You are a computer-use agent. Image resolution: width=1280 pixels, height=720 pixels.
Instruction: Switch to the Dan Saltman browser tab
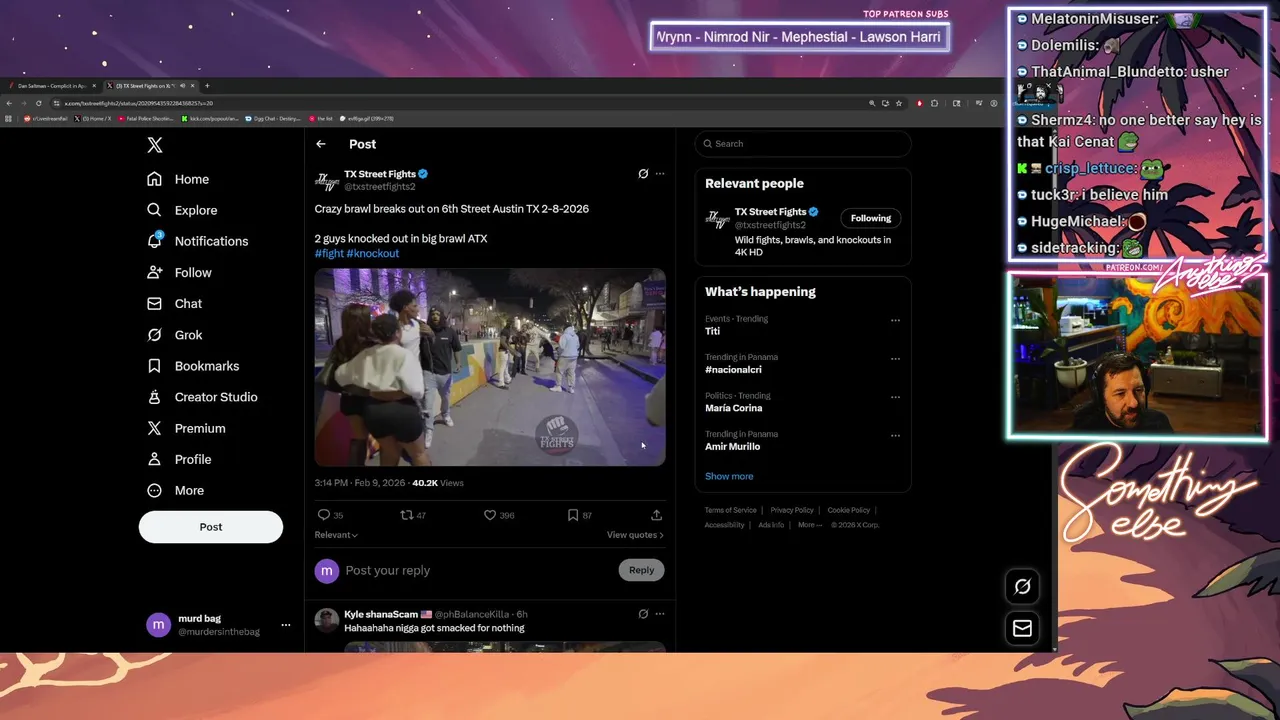[x=50, y=86]
